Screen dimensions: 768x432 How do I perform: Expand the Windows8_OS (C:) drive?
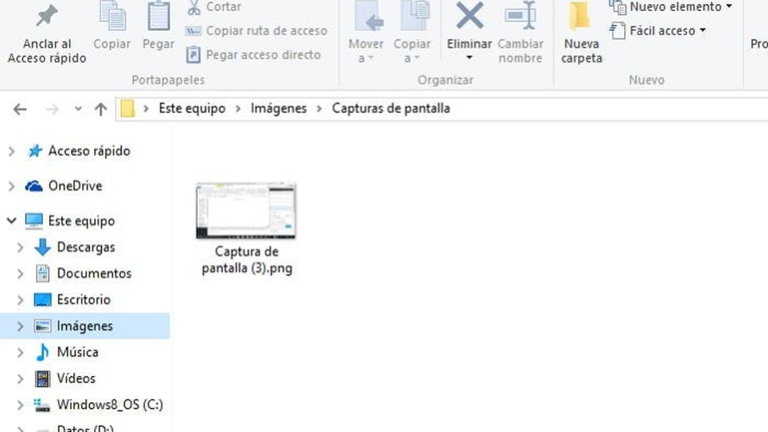click(20, 405)
